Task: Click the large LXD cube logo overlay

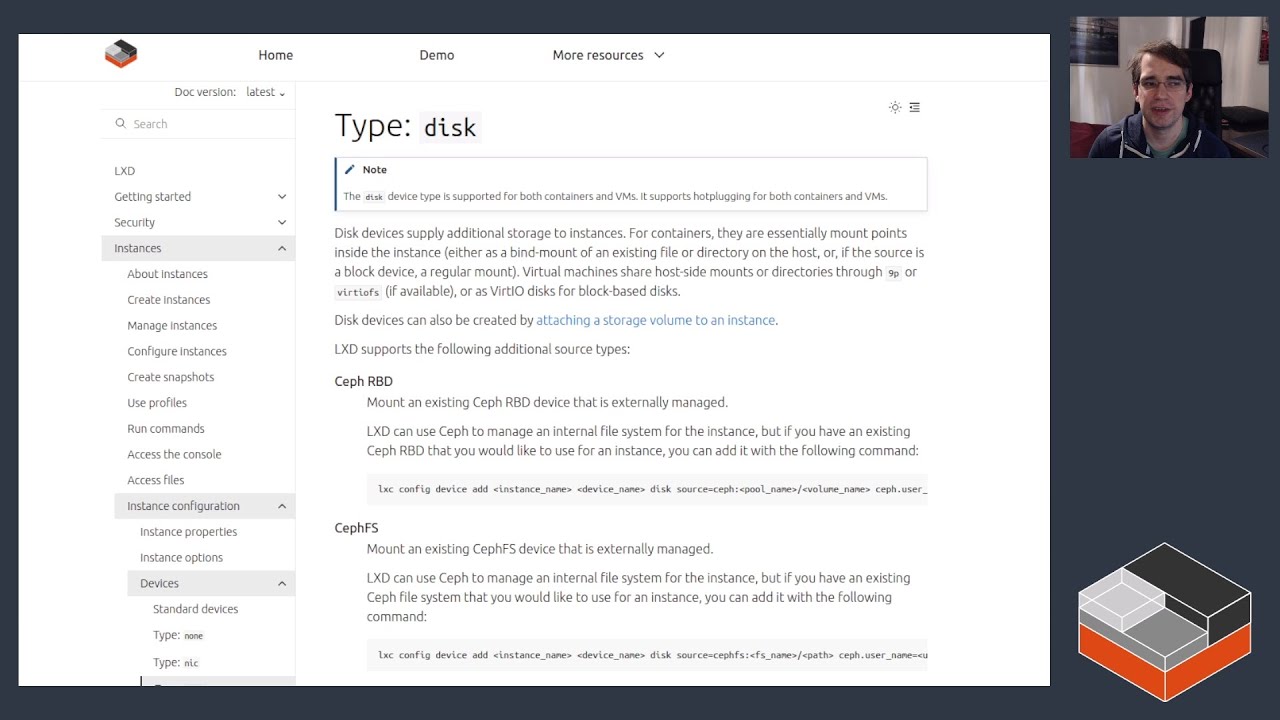Action: pos(1164,620)
